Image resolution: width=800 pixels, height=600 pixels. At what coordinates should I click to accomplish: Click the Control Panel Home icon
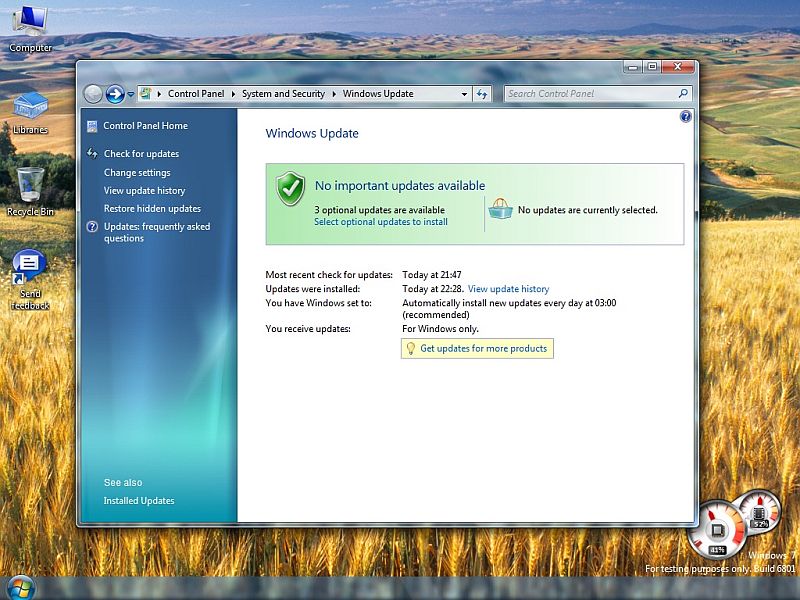click(92, 126)
